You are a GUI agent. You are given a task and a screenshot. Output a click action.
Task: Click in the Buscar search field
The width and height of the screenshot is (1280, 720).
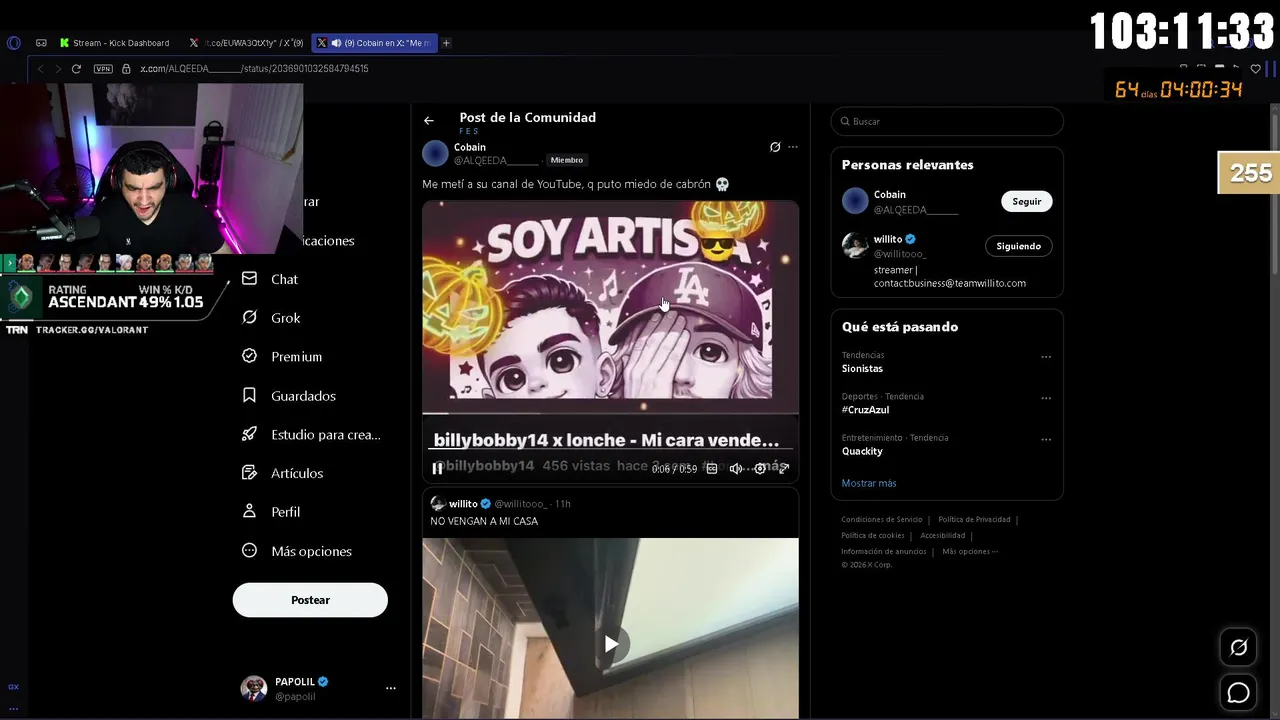coord(947,121)
